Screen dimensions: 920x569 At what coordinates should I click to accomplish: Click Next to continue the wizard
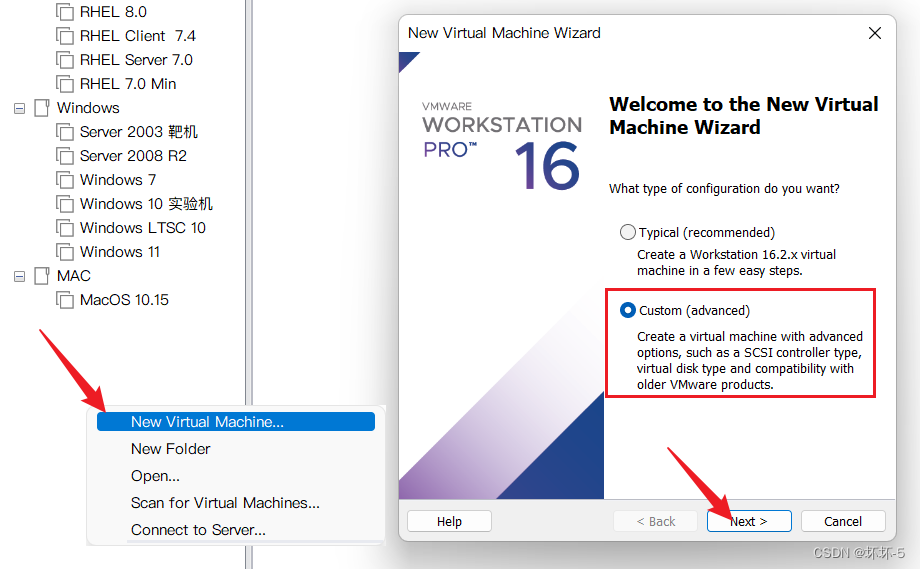pos(749,521)
